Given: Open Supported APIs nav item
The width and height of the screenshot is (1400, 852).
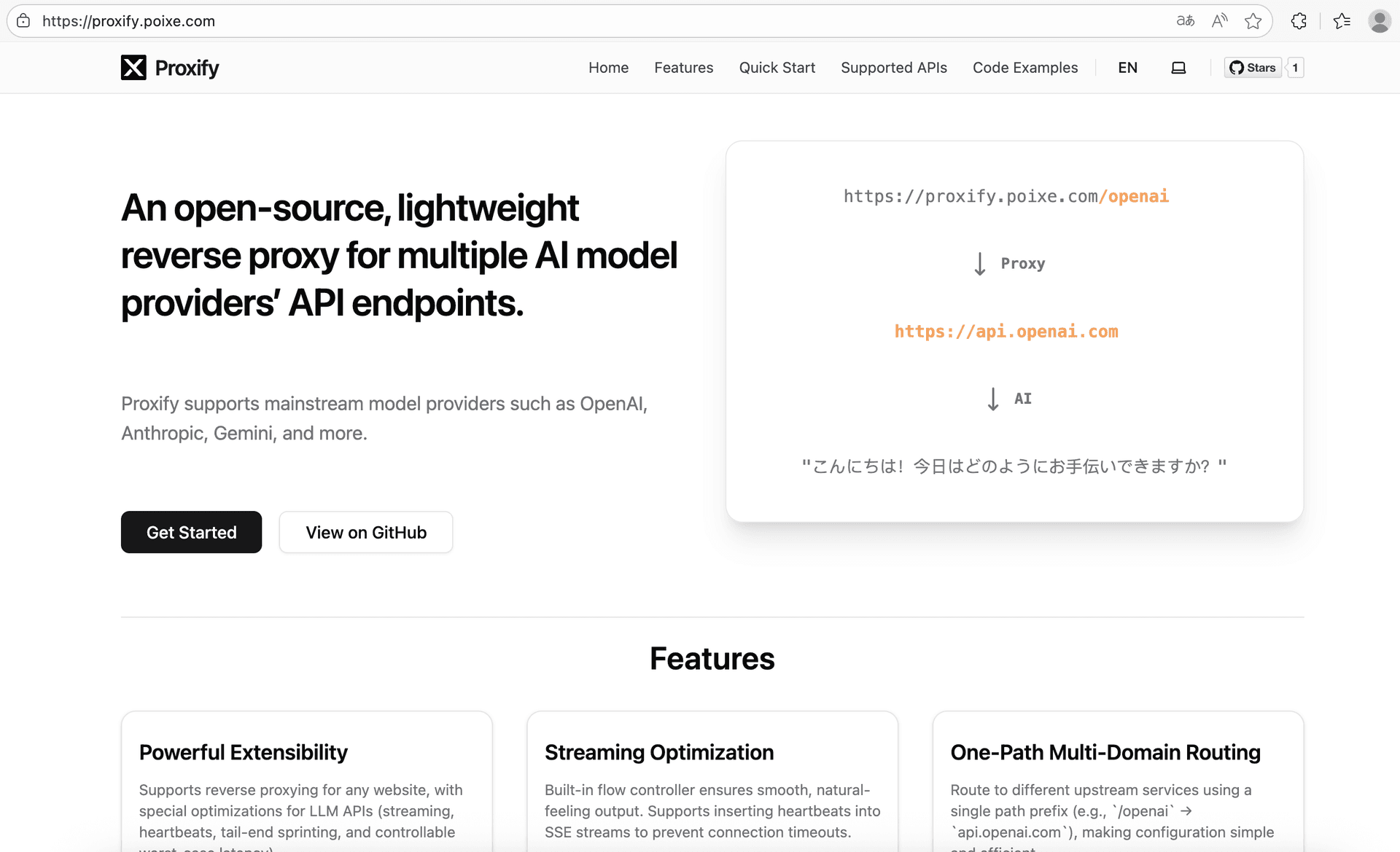Looking at the screenshot, I should click(x=894, y=68).
